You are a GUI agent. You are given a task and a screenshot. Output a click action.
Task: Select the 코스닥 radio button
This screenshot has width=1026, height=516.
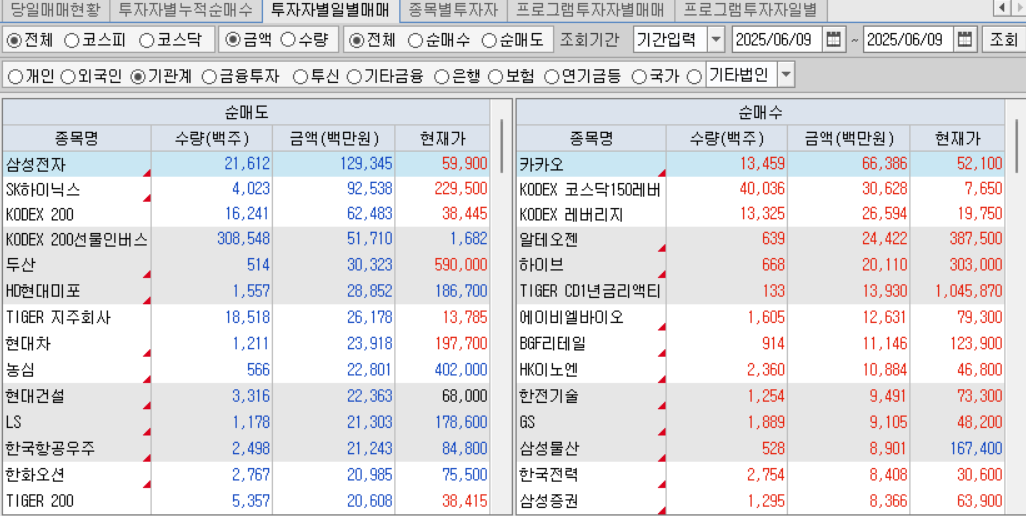(147, 41)
